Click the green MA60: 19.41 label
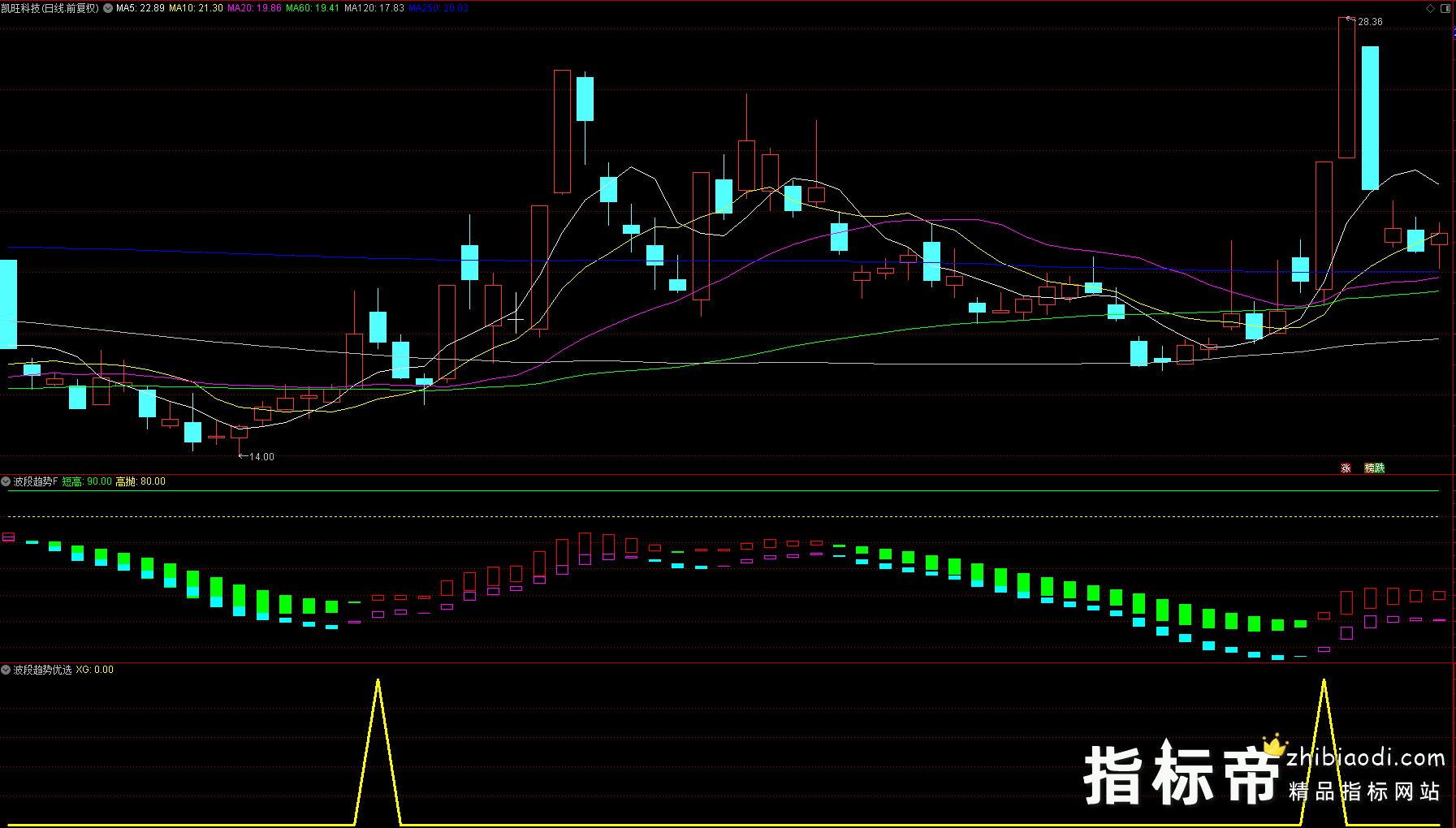 [313, 8]
